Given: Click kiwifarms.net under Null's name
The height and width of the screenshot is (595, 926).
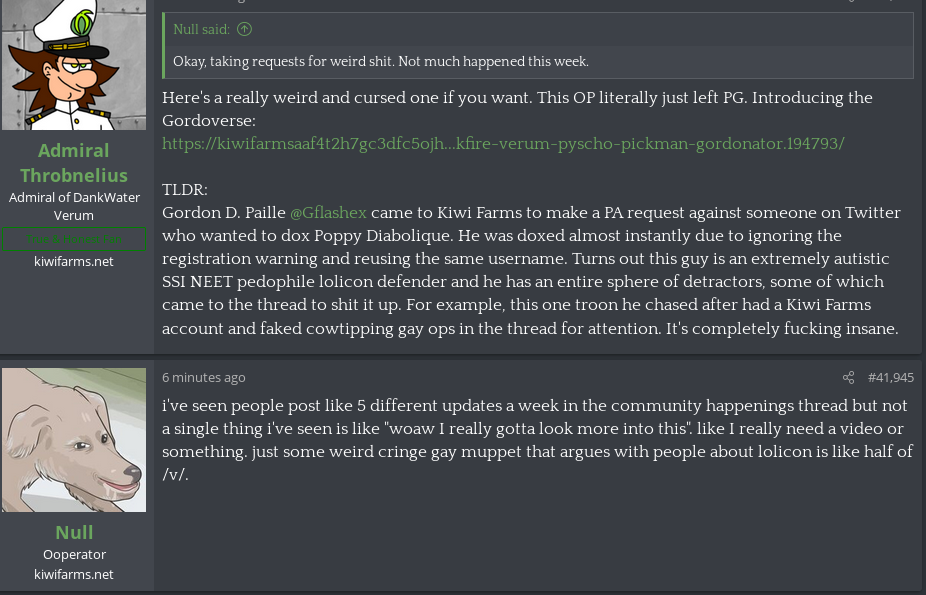Looking at the screenshot, I should click(74, 574).
